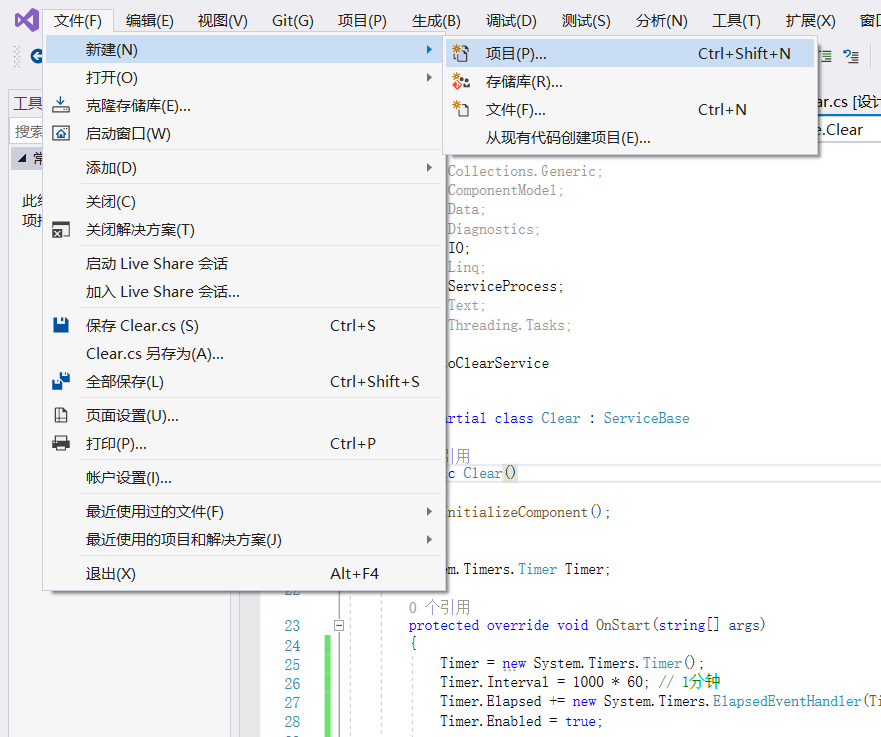The image size is (881, 737).
Task: Expand 最近使用过的文件(F) submenu arrow
Action: point(429,511)
